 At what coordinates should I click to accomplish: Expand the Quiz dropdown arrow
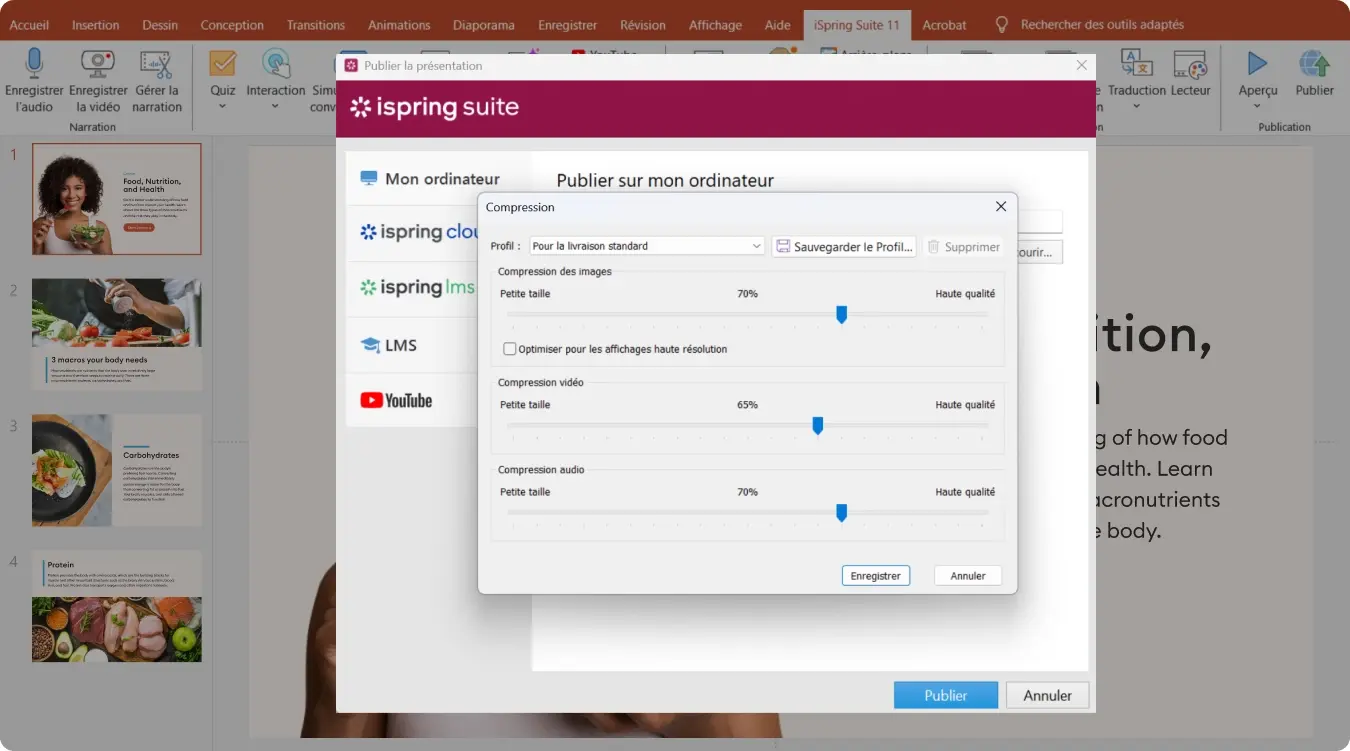pos(223,106)
